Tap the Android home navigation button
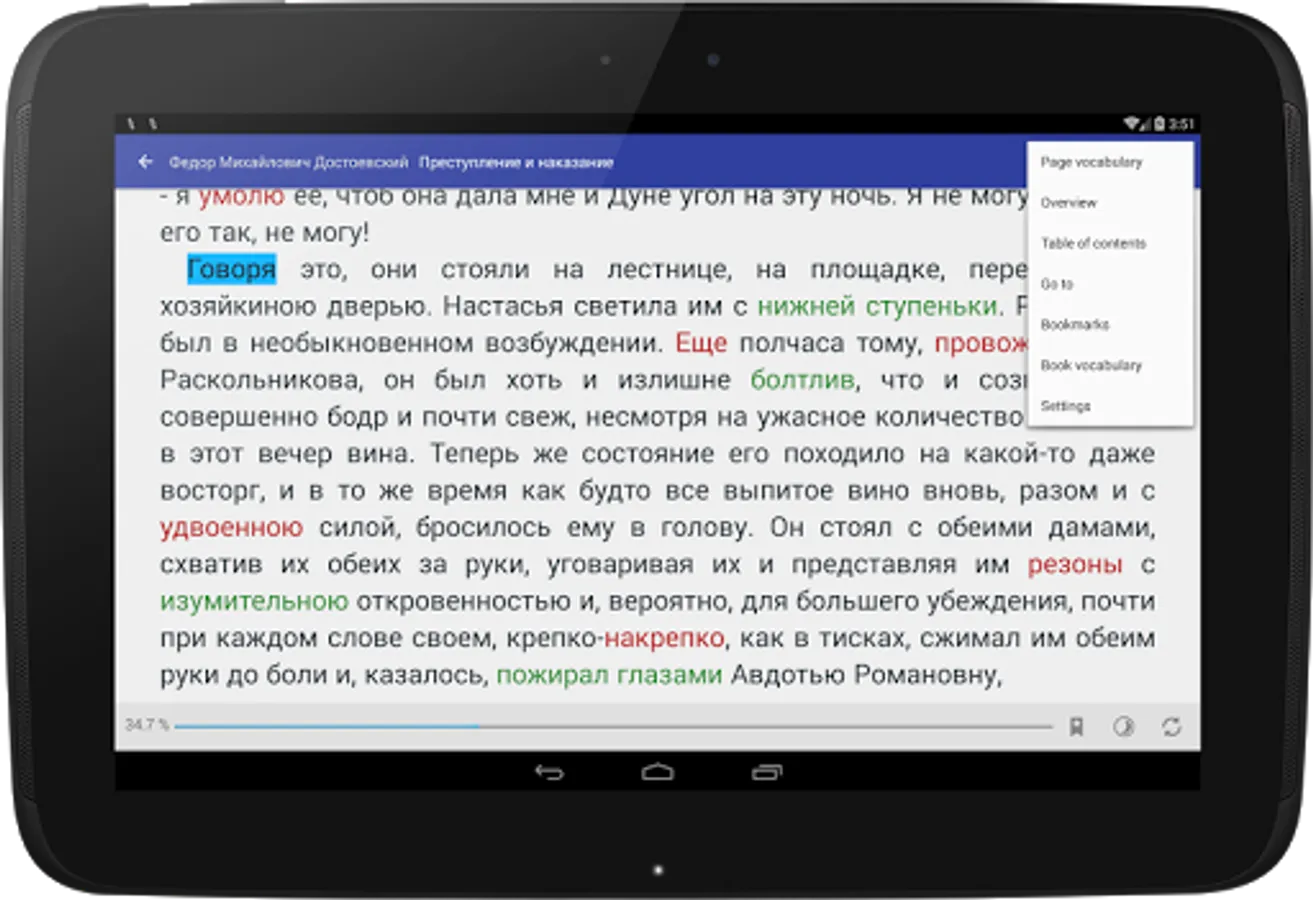 tap(658, 772)
